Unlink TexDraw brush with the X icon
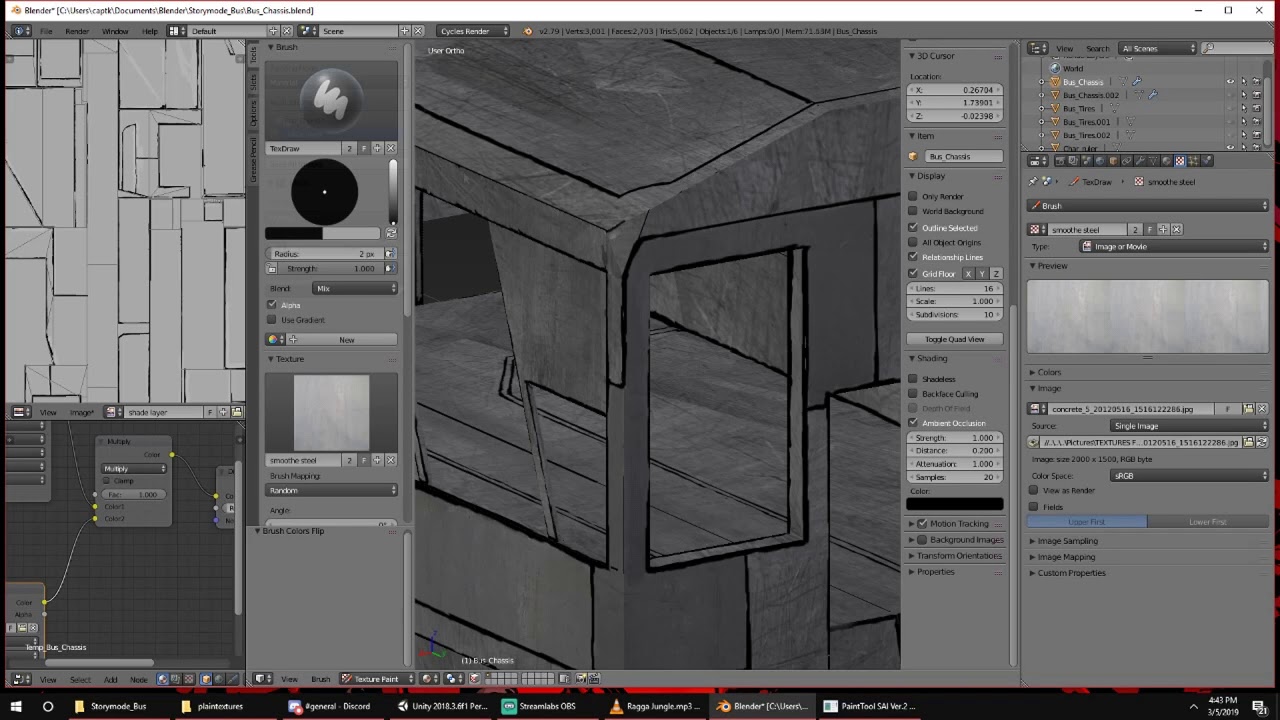This screenshot has height=720, width=1280. coord(390,148)
